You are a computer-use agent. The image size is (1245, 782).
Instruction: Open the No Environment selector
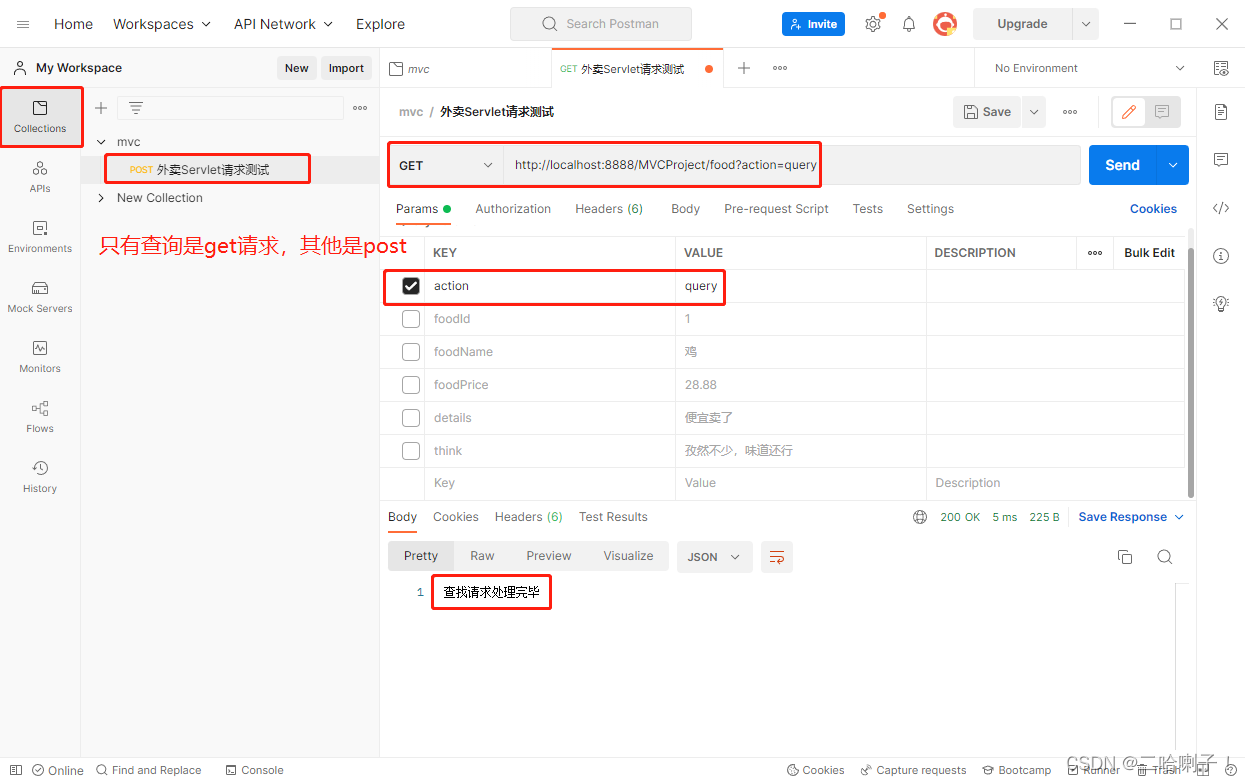click(1088, 68)
